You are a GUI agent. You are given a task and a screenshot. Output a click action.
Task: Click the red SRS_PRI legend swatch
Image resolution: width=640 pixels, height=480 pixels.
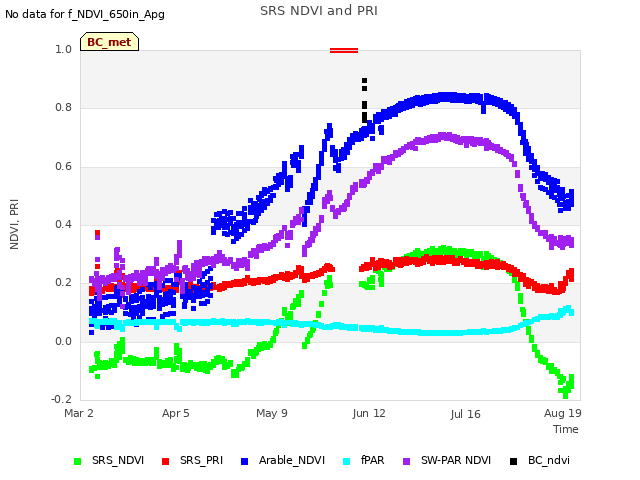click(165, 461)
